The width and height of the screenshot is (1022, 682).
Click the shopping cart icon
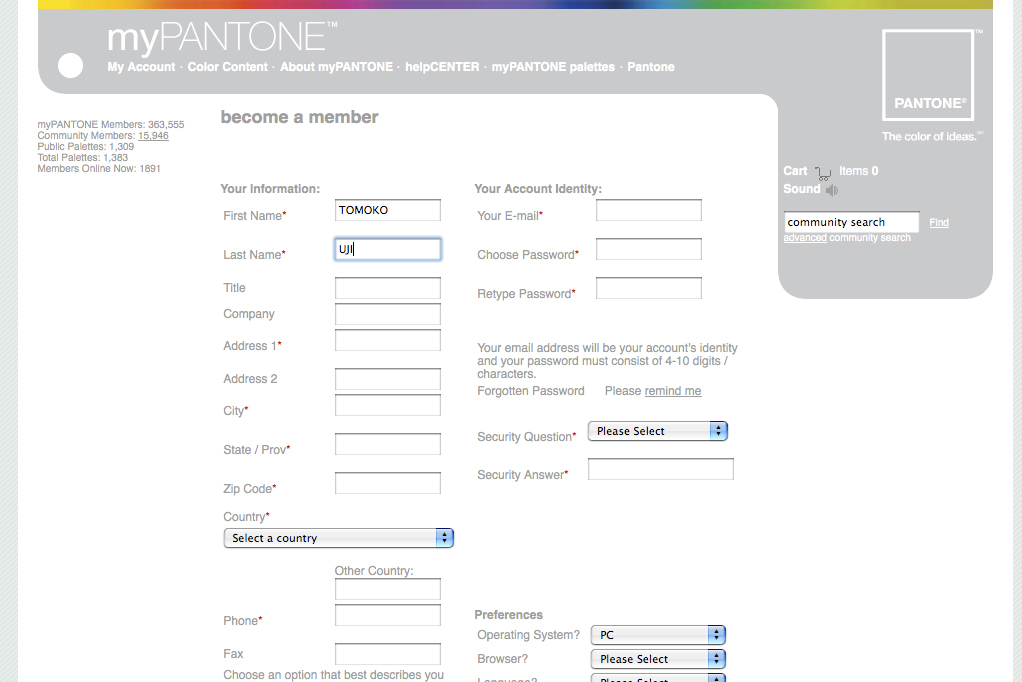823,173
